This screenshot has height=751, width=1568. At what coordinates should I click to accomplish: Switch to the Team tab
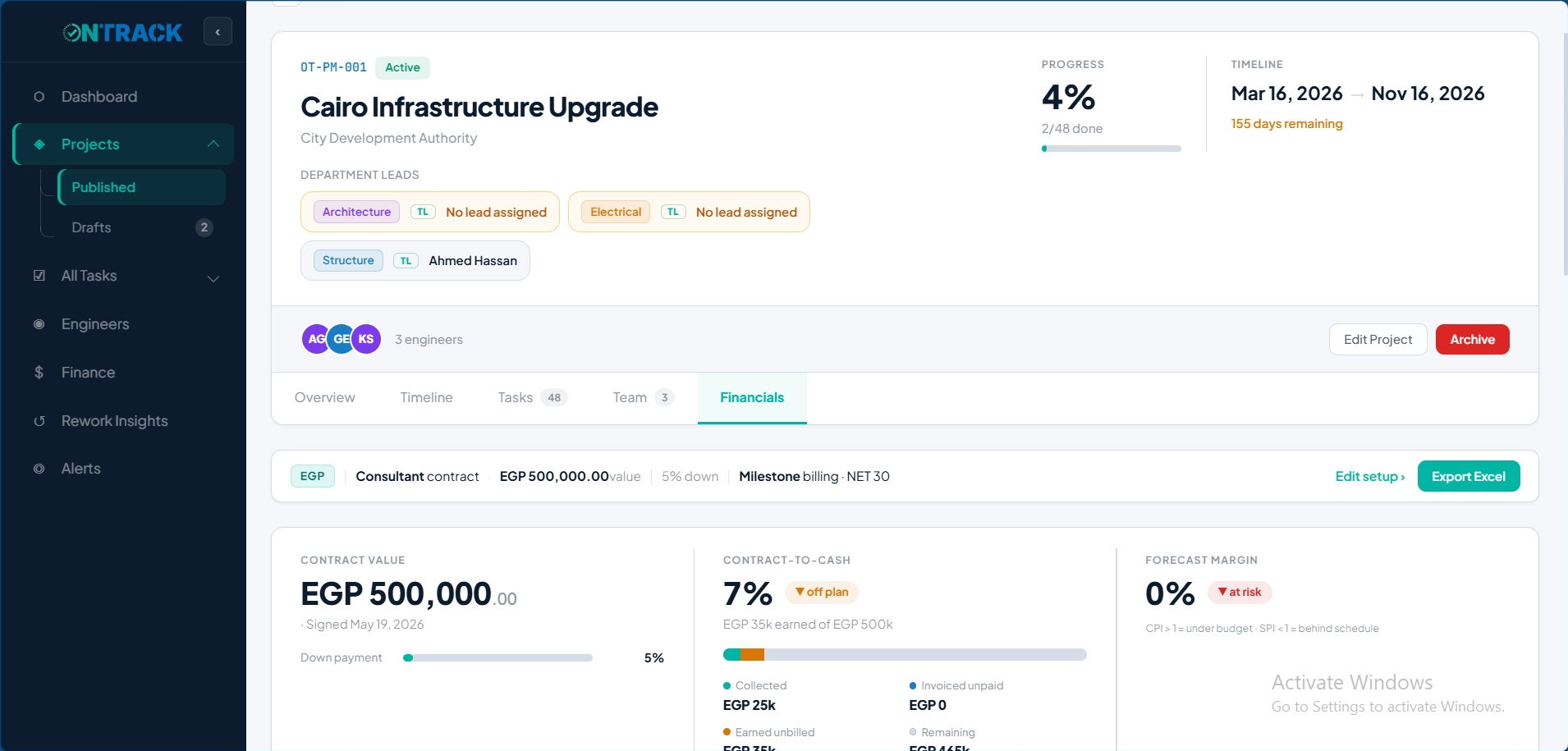[x=644, y=397]
